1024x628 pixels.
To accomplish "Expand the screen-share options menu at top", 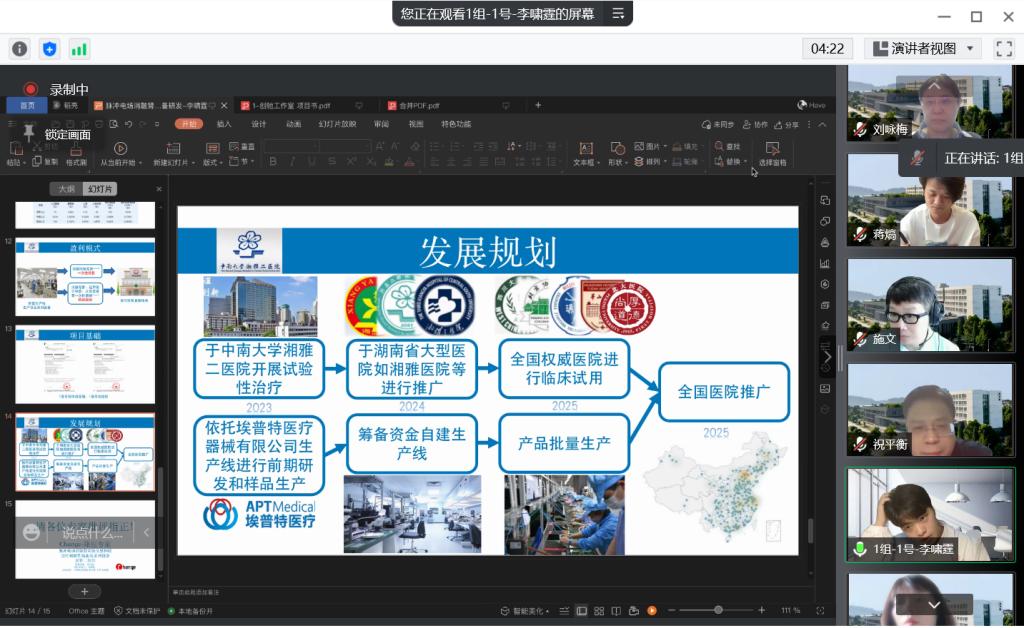I will [618, 13].
